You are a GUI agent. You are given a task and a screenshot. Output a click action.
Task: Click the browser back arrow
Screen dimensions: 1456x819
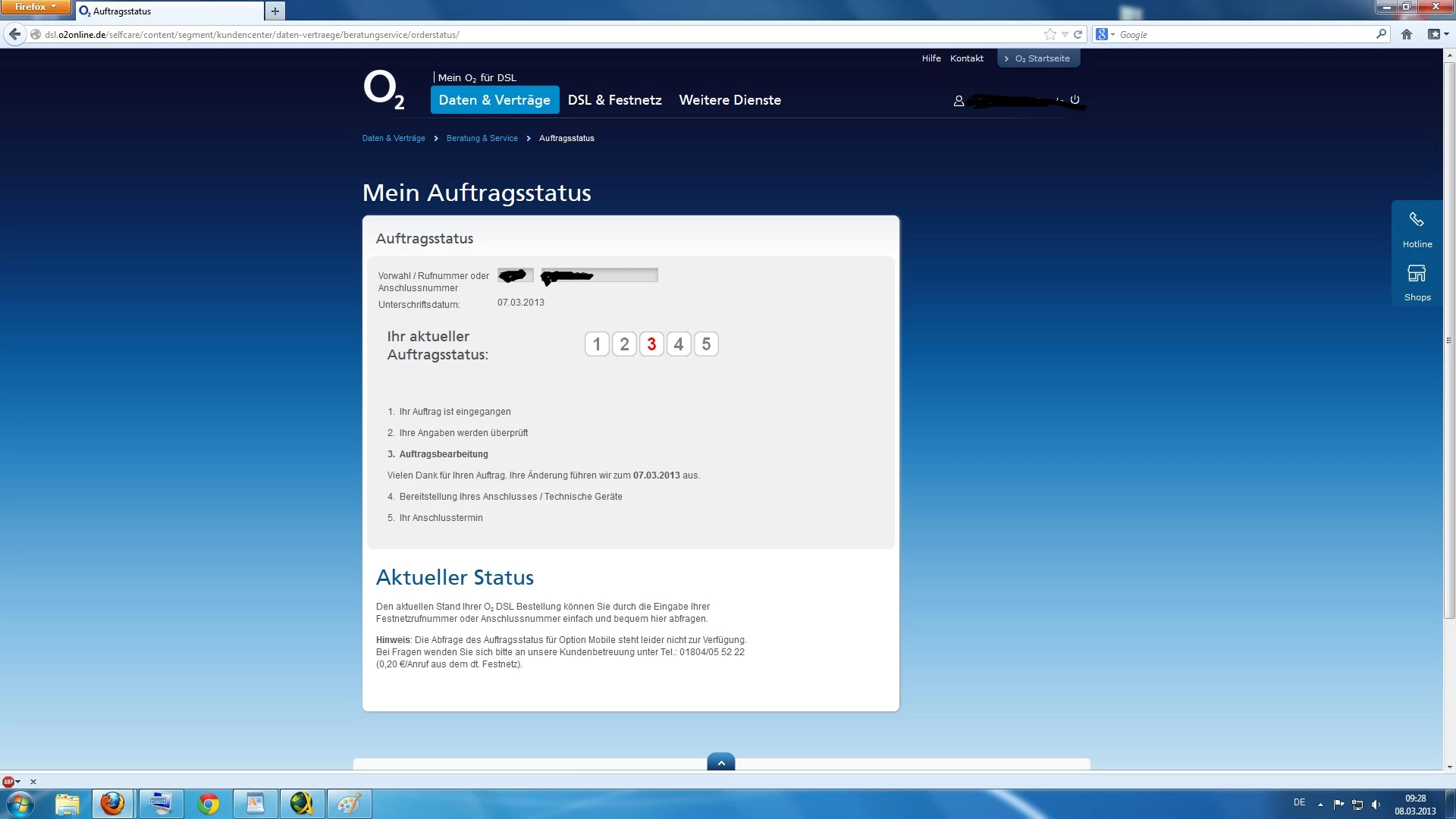tap(14, 34)
